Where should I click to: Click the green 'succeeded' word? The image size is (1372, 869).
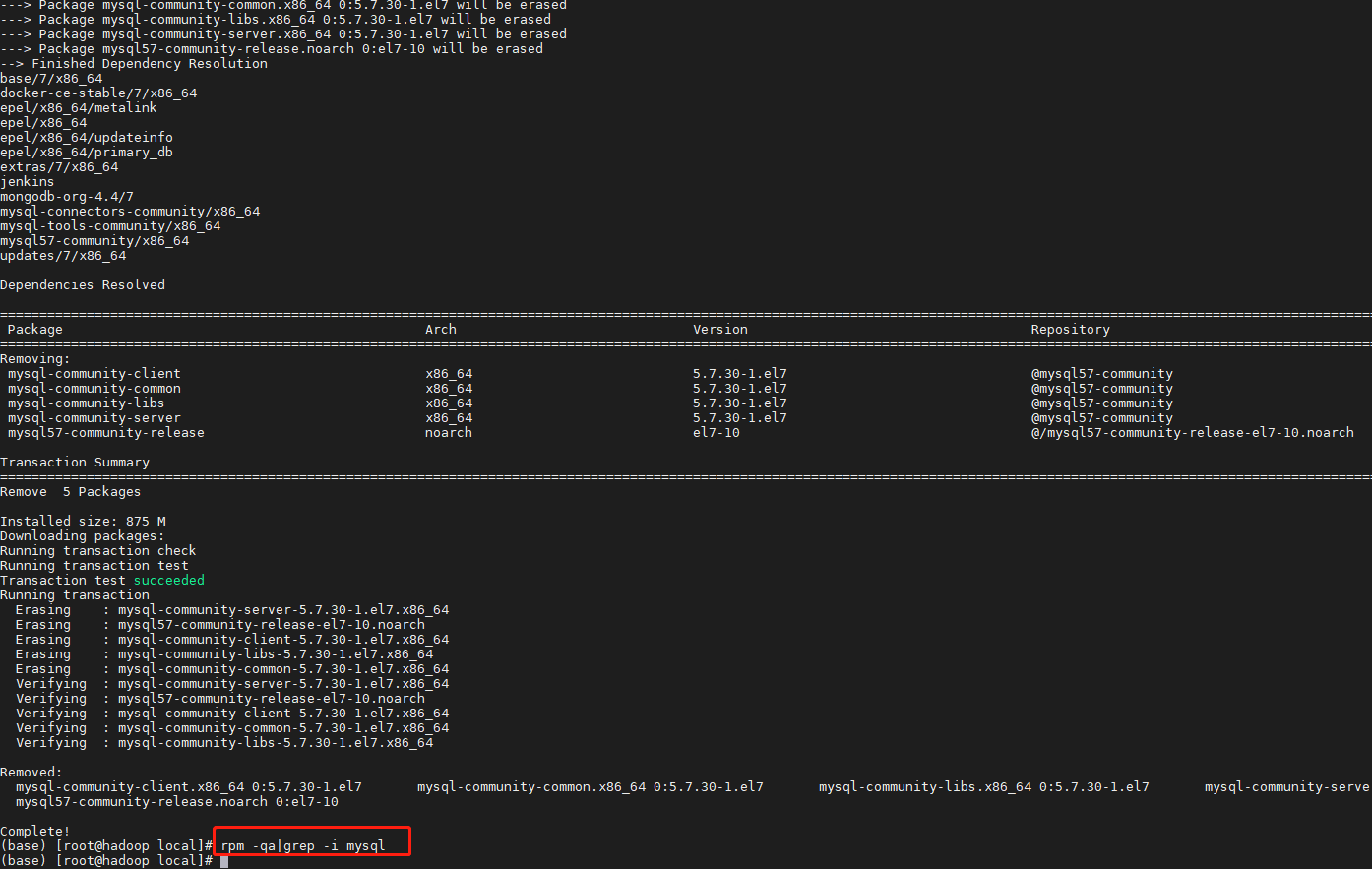pyautogui.click(x=169, y=580)
